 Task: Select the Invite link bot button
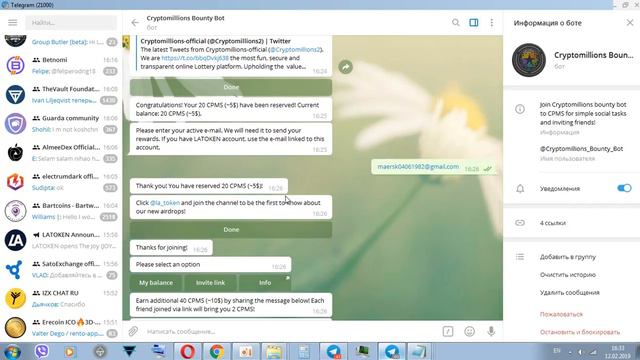(210, 282)
